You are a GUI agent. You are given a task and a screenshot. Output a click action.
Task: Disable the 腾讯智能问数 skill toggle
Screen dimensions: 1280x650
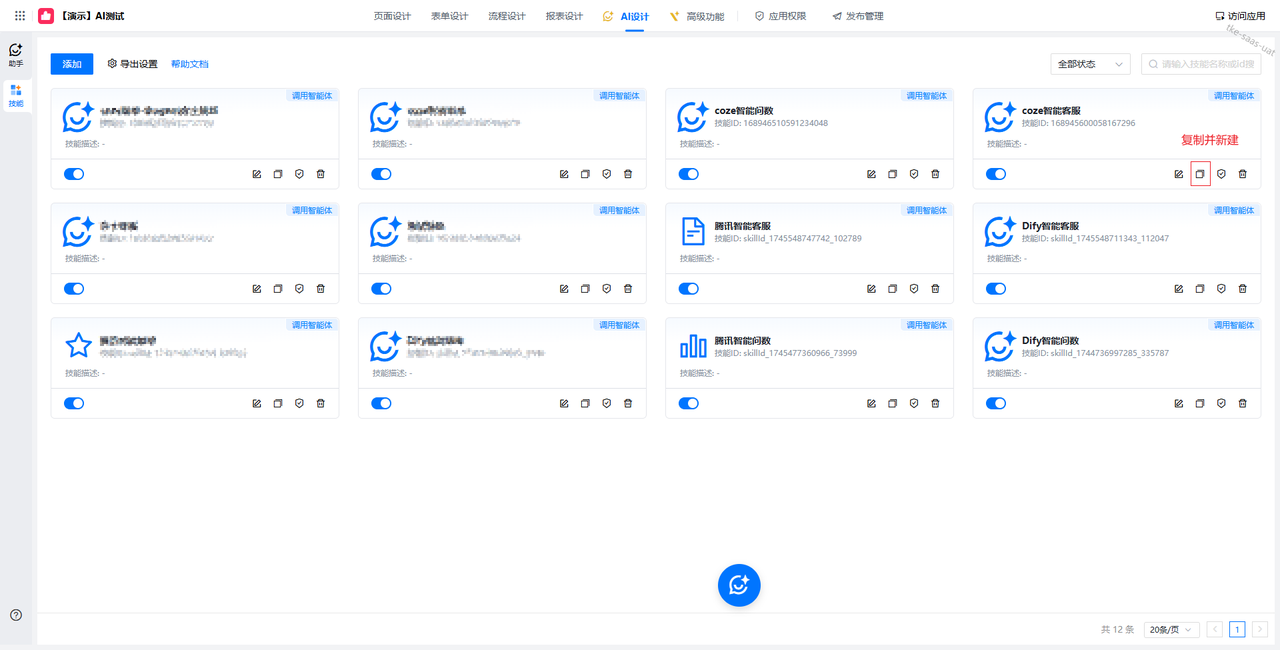[x=688, y=404]
